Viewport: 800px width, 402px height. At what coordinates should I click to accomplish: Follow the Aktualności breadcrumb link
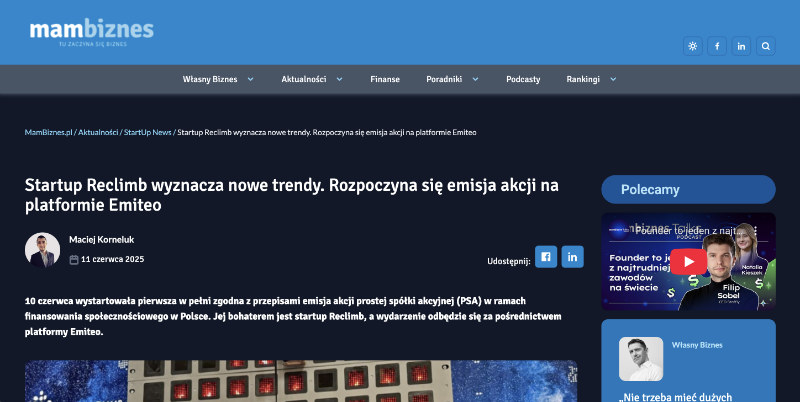point(98,132)
